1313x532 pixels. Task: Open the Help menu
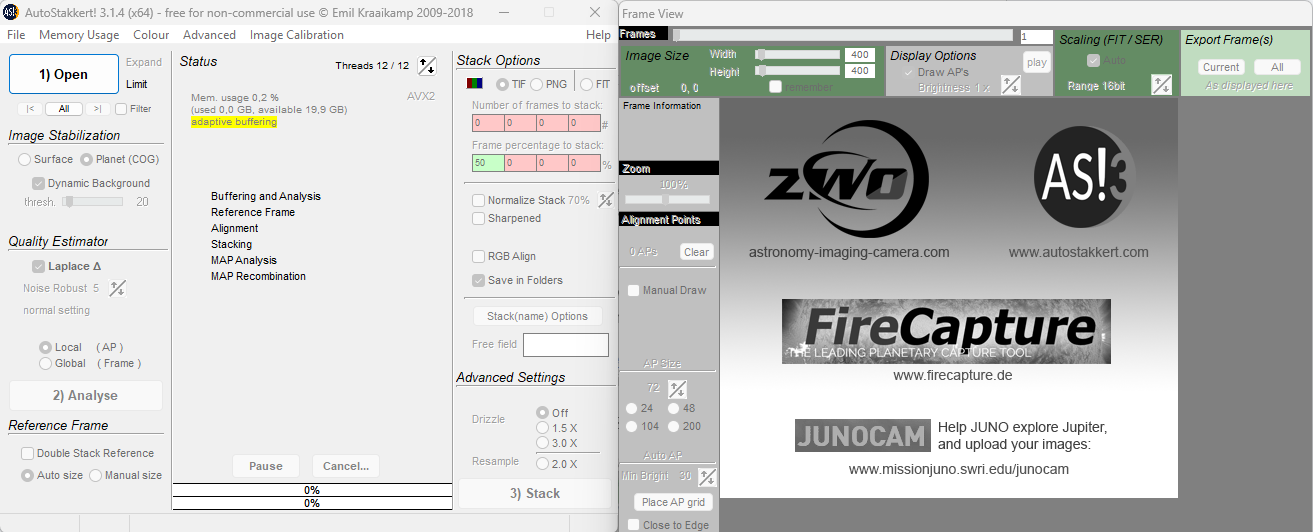(x=598, y=35)
